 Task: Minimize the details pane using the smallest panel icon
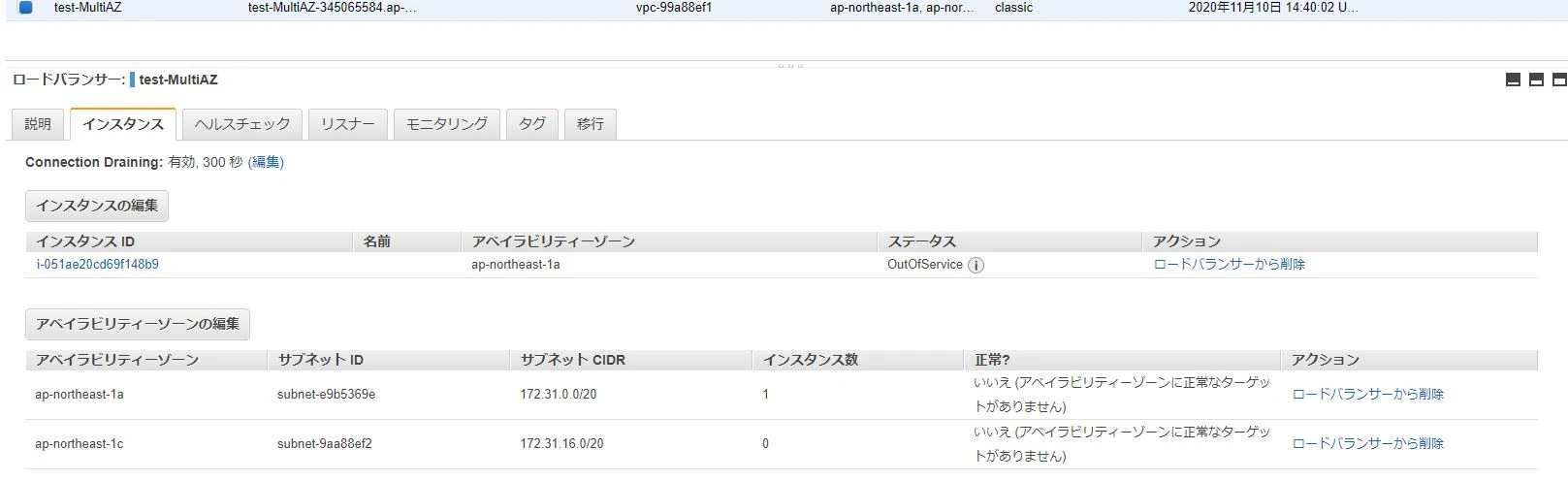coord(1513,80)
